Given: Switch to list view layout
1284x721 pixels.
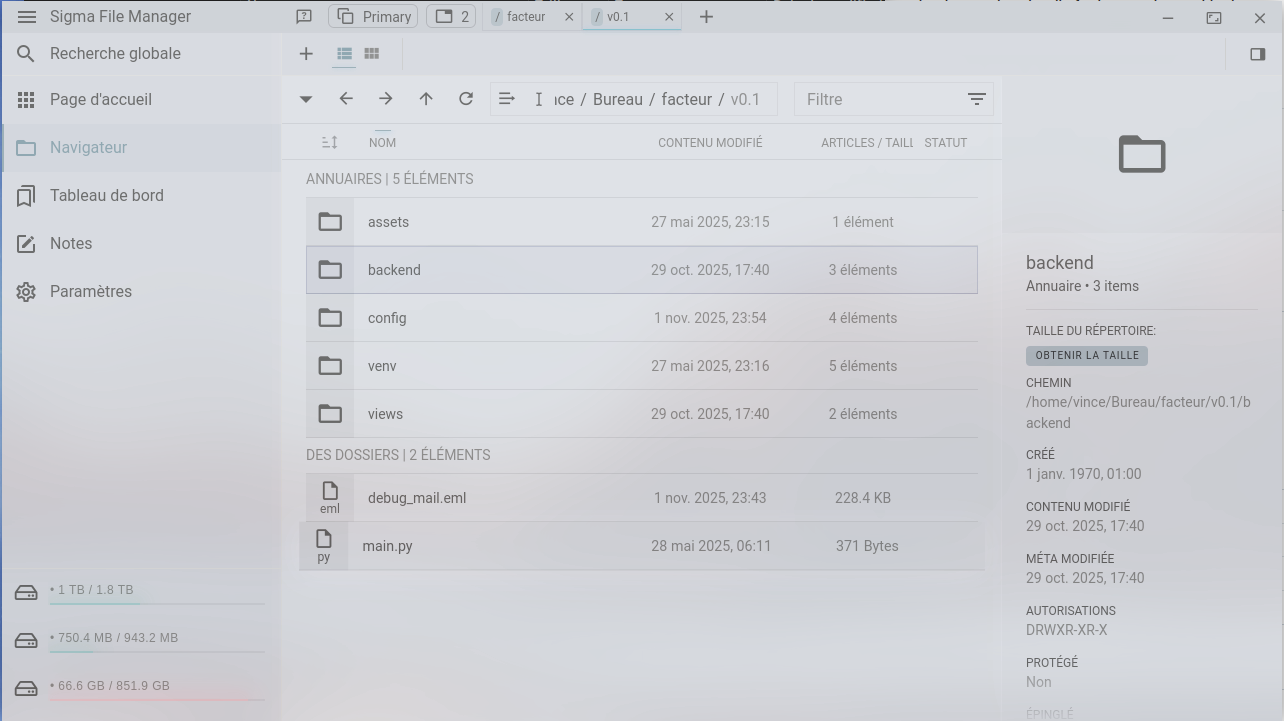Looking at the screenshot, I should [x=344, y=54].
